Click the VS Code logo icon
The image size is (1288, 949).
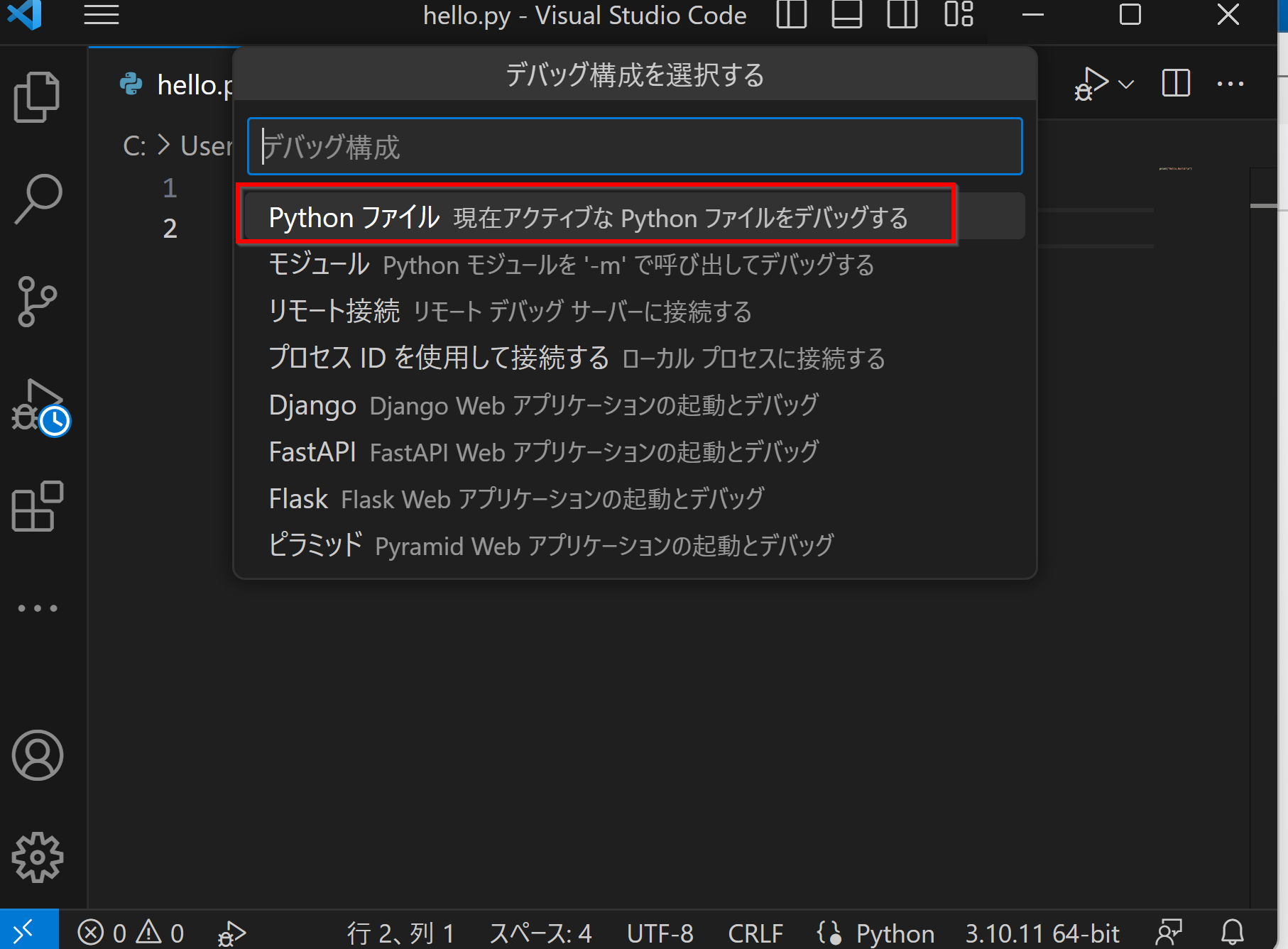pos(25,15)
